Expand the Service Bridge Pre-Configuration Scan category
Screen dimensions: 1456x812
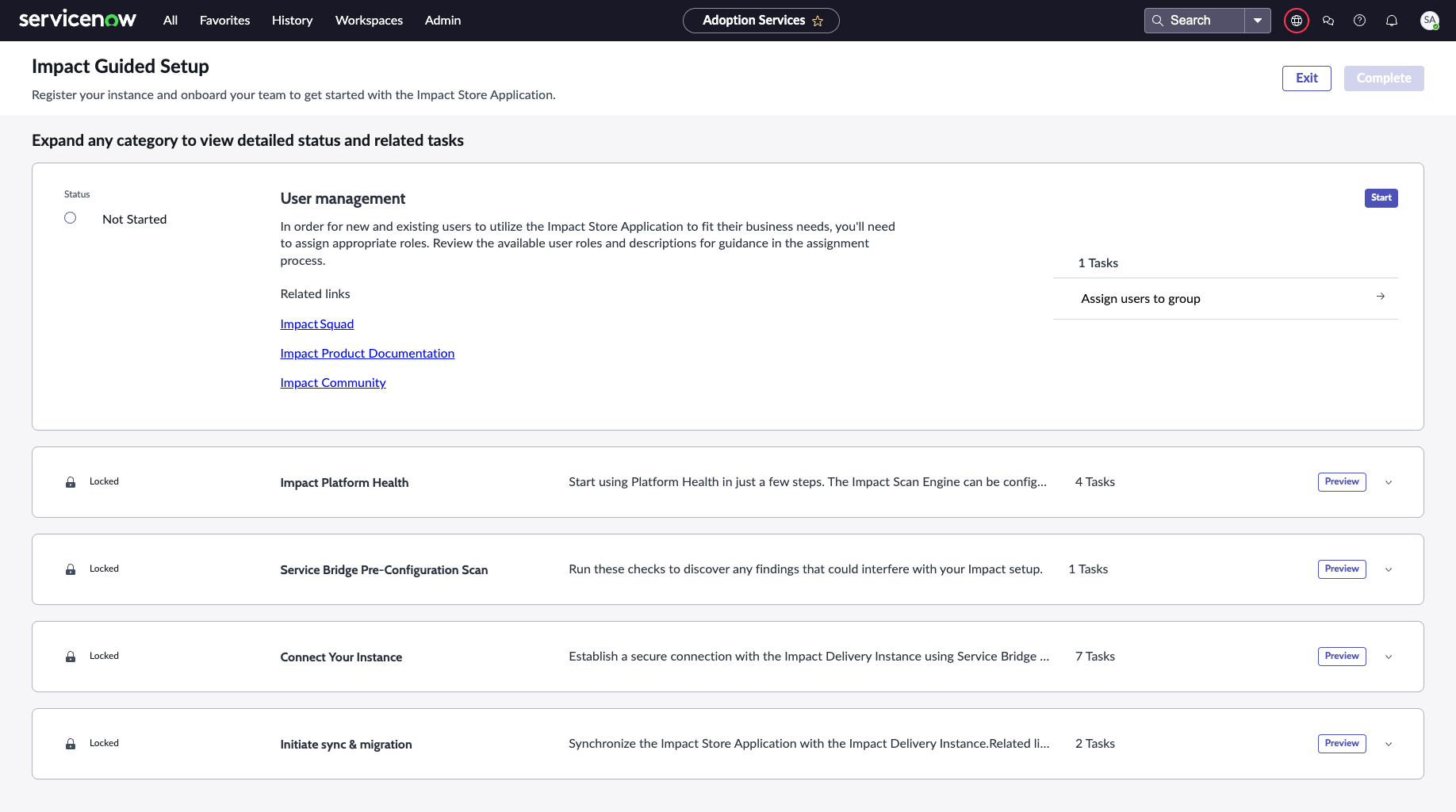1389,569
